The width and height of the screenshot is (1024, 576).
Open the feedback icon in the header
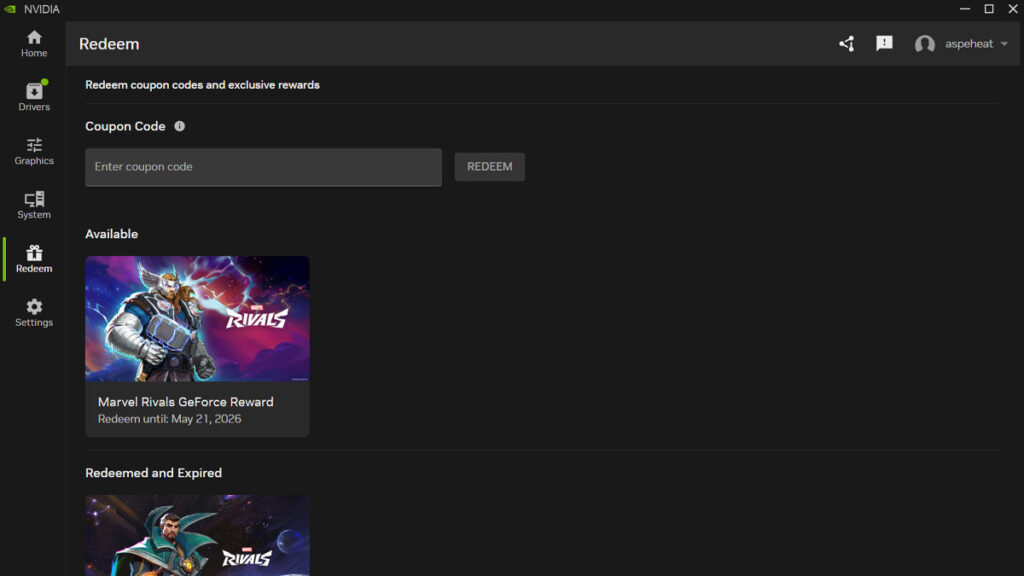(x=884, y=44)
